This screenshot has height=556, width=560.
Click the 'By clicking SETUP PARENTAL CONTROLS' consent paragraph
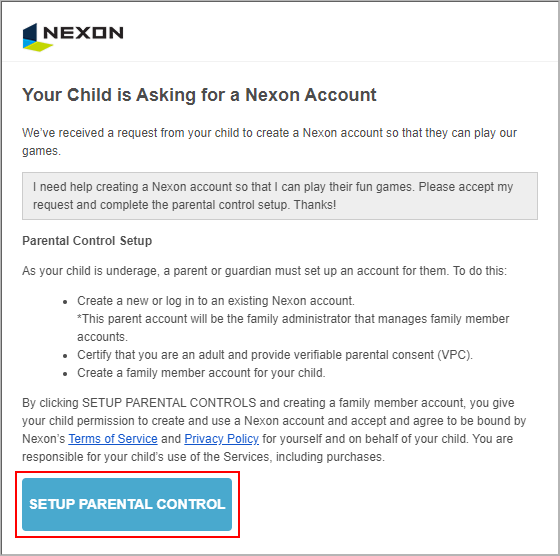click(x=274, y=430)
